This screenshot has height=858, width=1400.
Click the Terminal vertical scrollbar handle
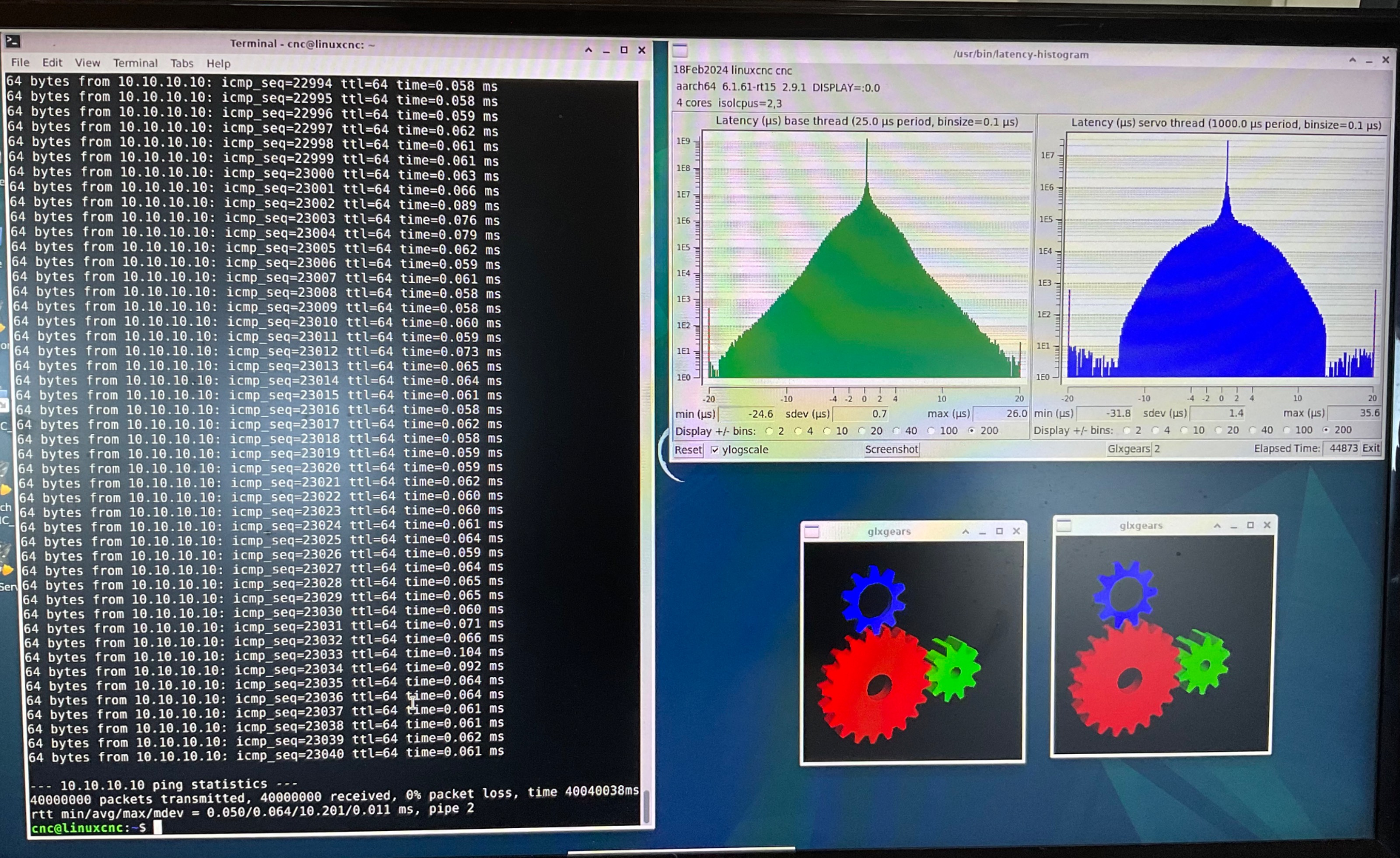[x=647, y=806]
